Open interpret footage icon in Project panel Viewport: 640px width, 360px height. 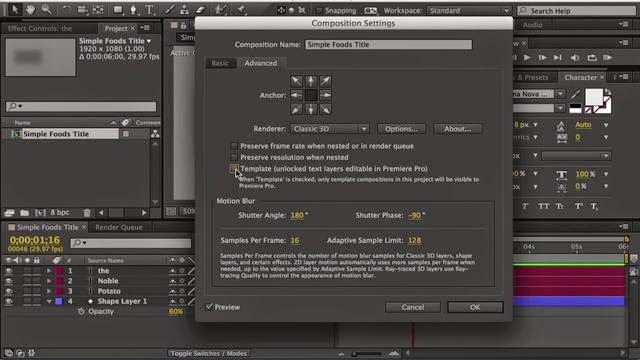coord(9,213)
